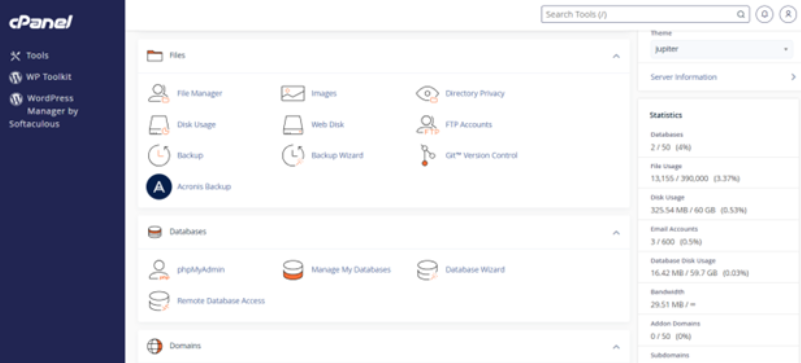The image size is (801, 363).
Task: Expand Server Information chevron
Action: click(x=793, y=77)
